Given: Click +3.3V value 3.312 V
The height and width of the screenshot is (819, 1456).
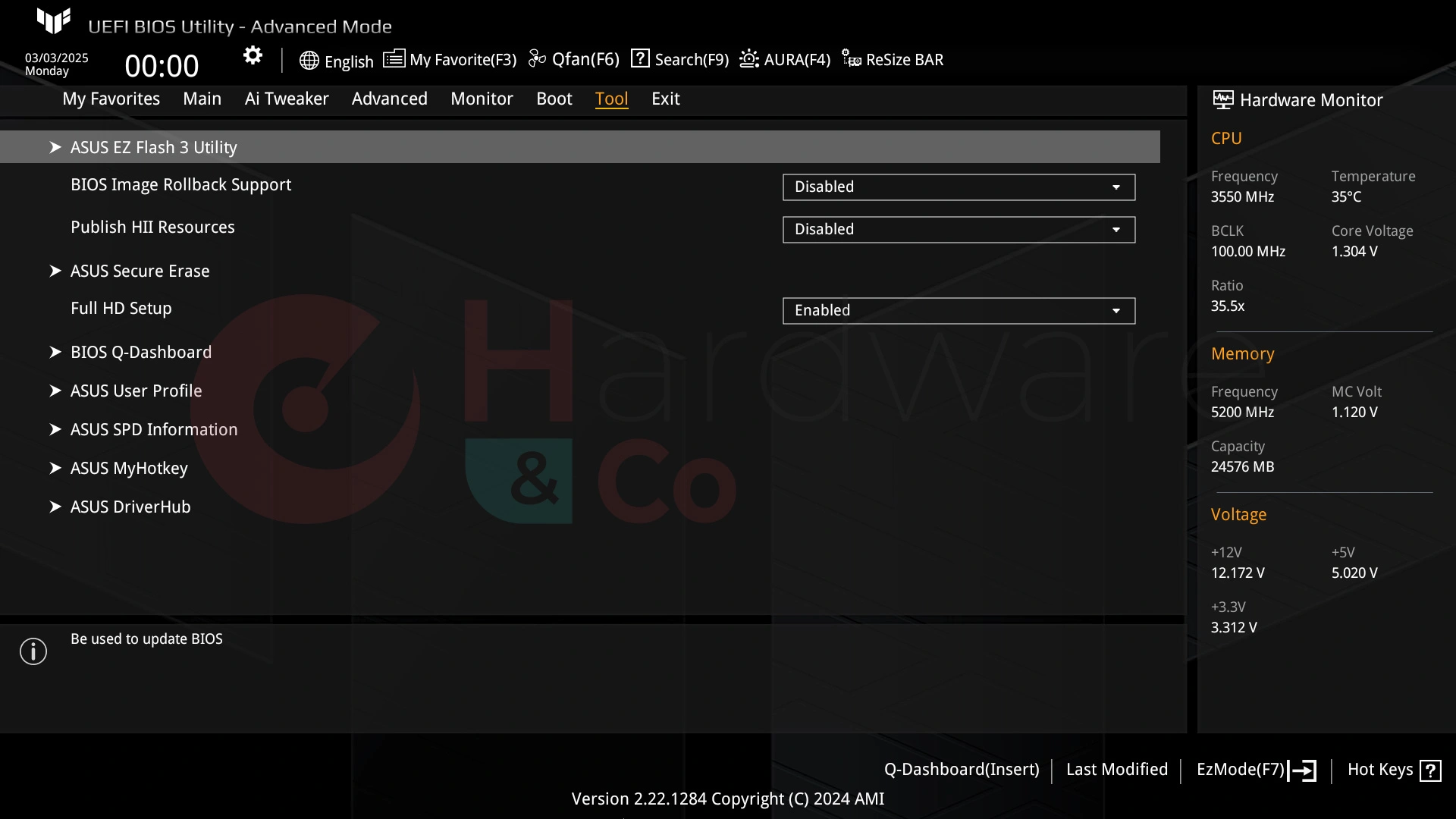Looking at the screenshot, I should pos(1234,628).
